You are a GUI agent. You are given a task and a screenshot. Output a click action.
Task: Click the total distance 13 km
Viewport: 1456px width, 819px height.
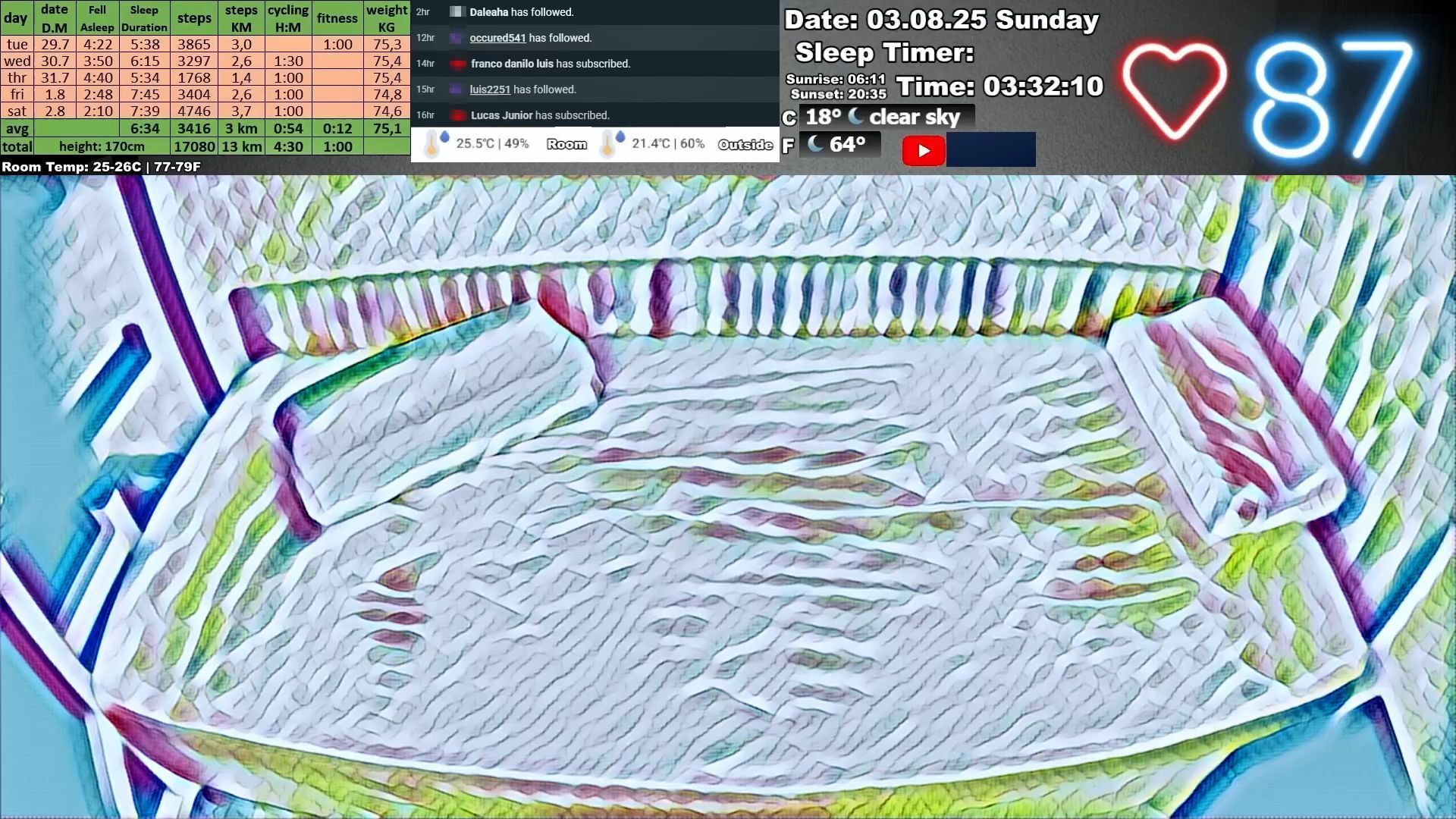242,146
